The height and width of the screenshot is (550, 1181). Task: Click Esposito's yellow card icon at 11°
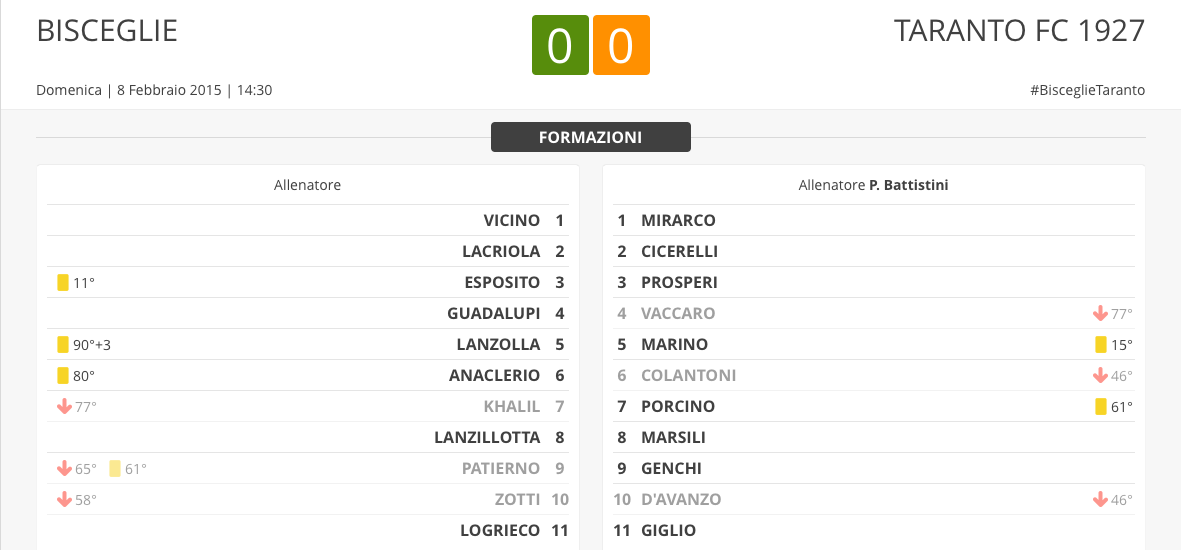point(63,283)
